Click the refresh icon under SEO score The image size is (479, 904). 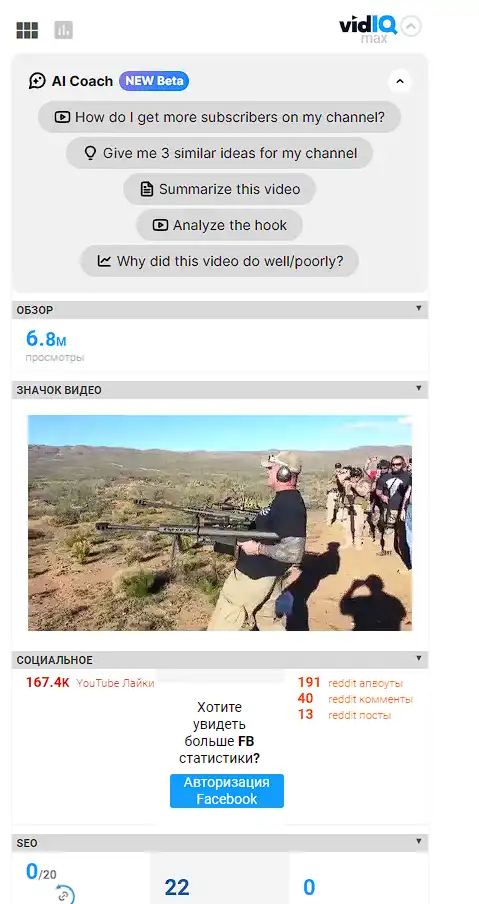click(x=65, y=895)
